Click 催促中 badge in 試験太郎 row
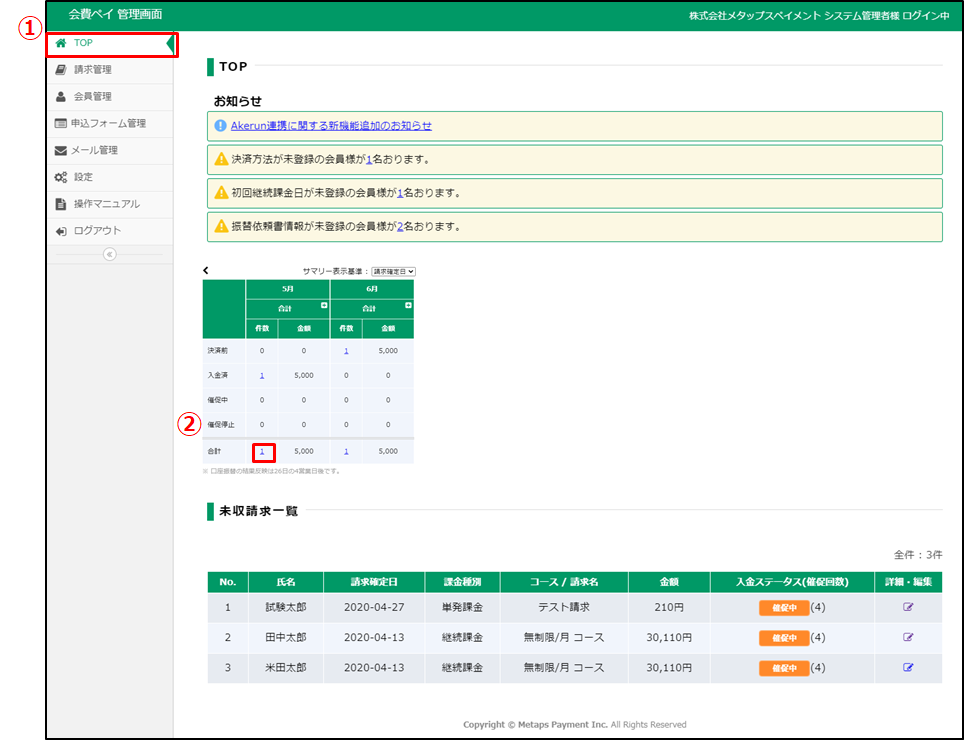The width and height of the screenshot is (964, 740). coord(784,608)
